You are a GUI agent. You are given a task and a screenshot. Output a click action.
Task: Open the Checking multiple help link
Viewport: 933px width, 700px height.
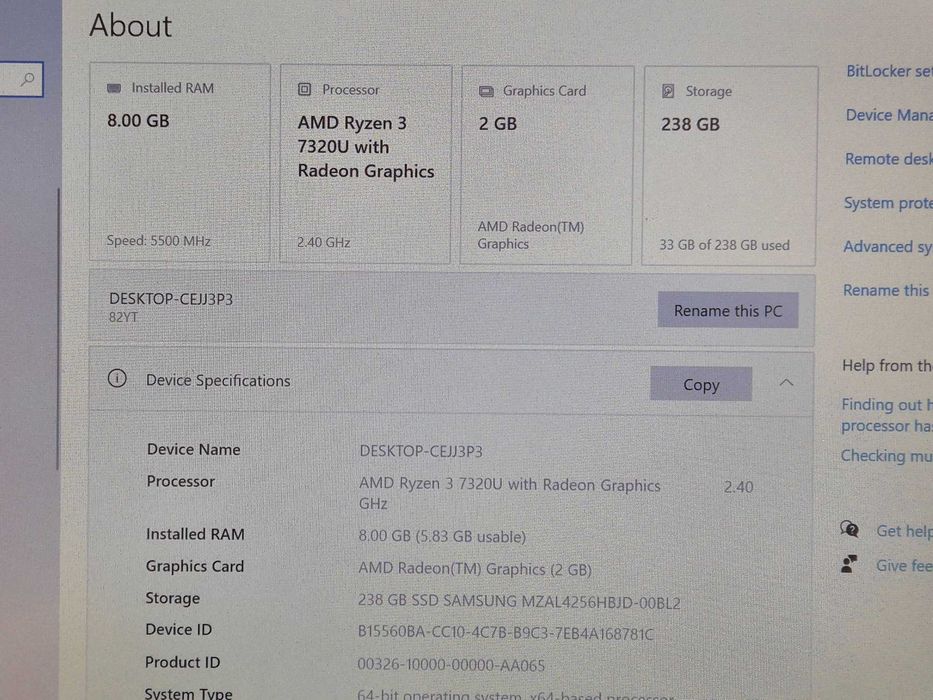point(887,456)
